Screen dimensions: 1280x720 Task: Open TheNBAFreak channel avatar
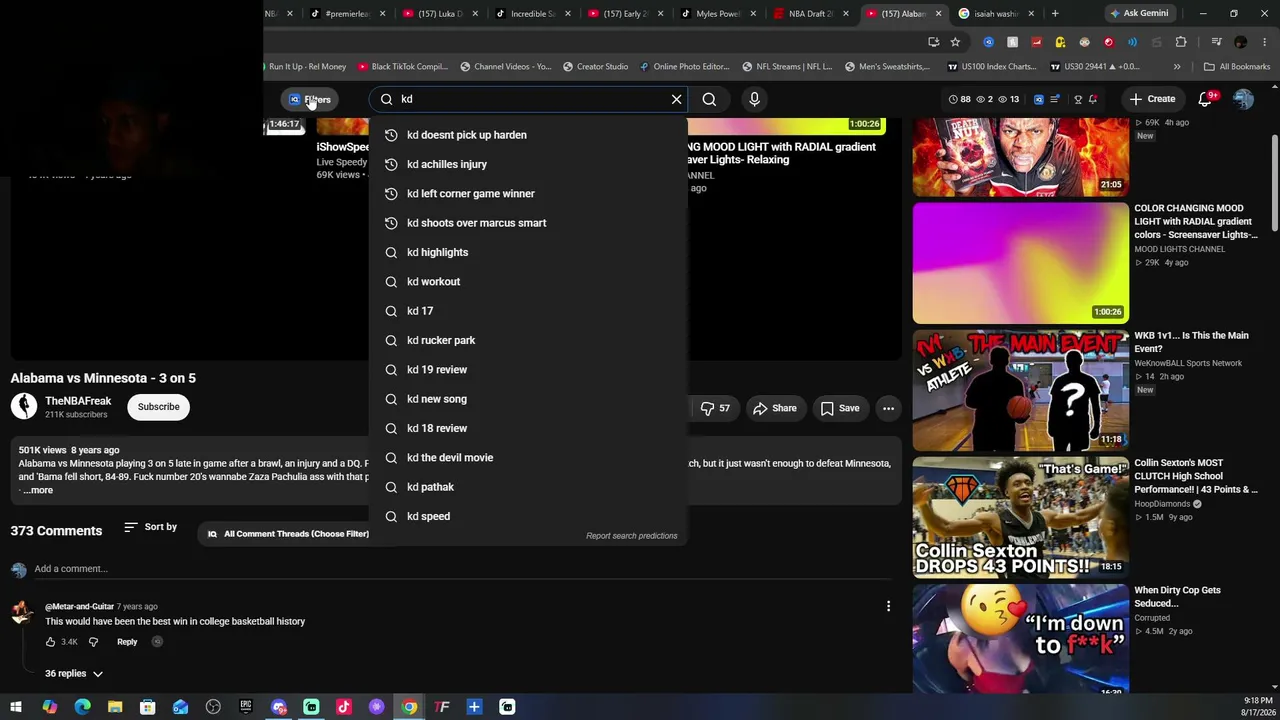click(x=24, y=406)
